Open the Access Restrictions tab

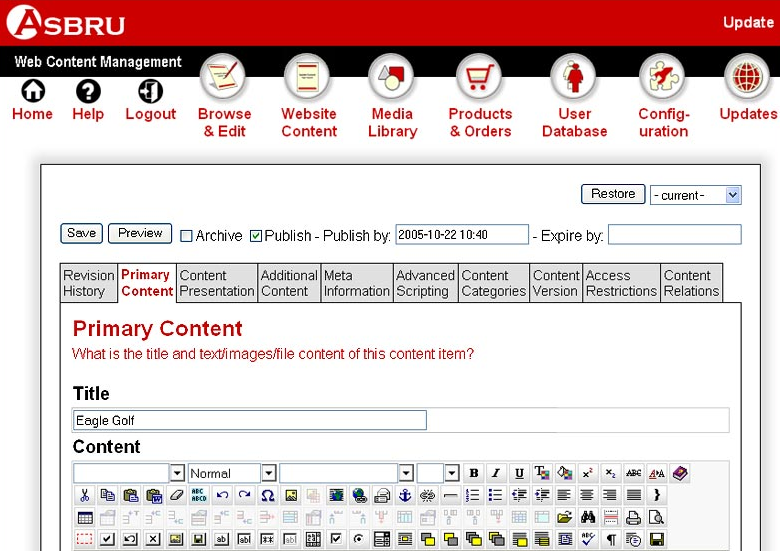621,283
